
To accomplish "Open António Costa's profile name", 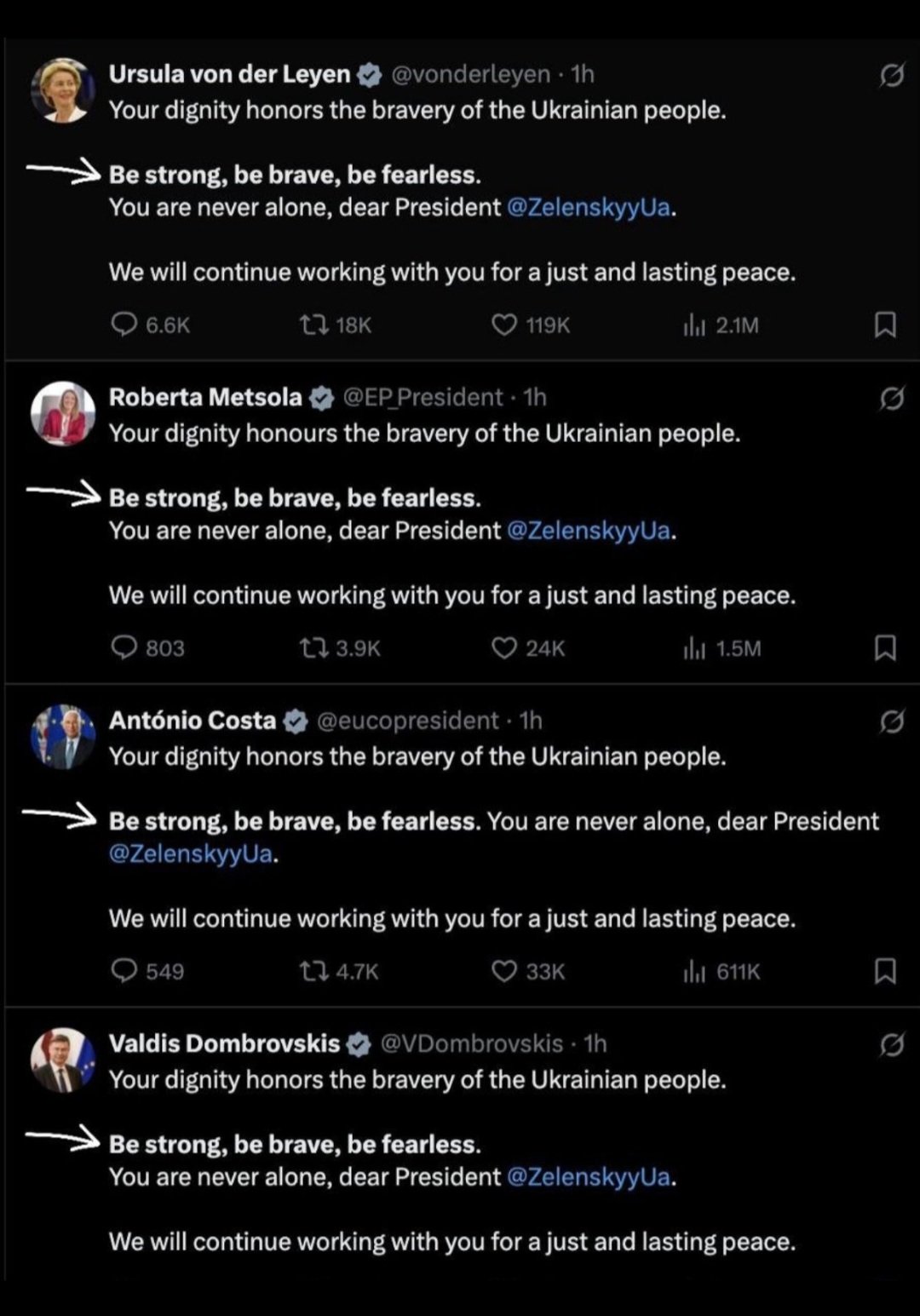I will tap(193, 721).
